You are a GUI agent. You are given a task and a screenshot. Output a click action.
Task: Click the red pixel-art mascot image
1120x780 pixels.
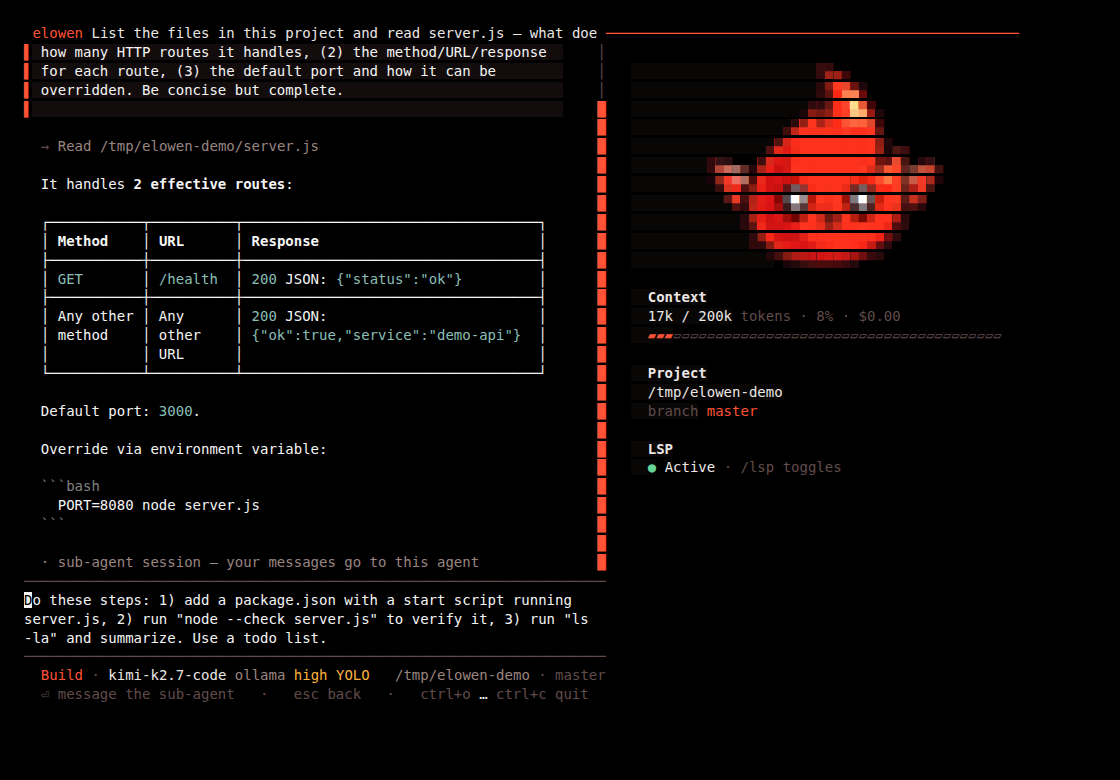825,166
